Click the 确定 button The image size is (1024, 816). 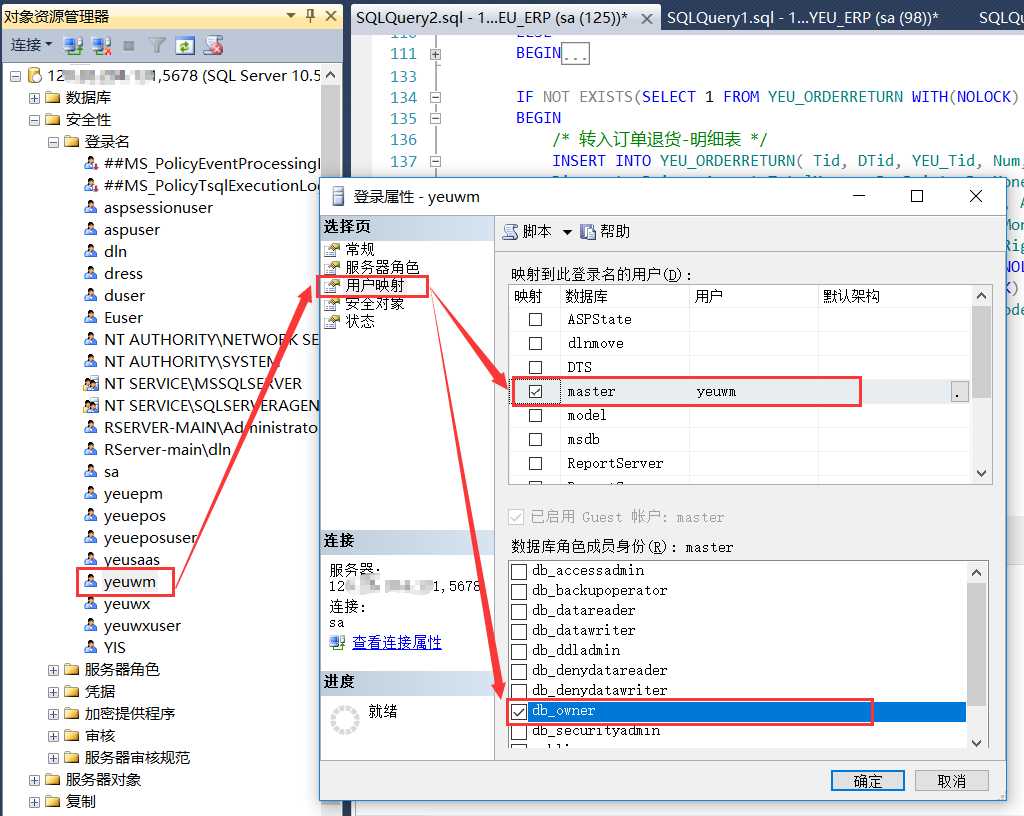(867, 781)
